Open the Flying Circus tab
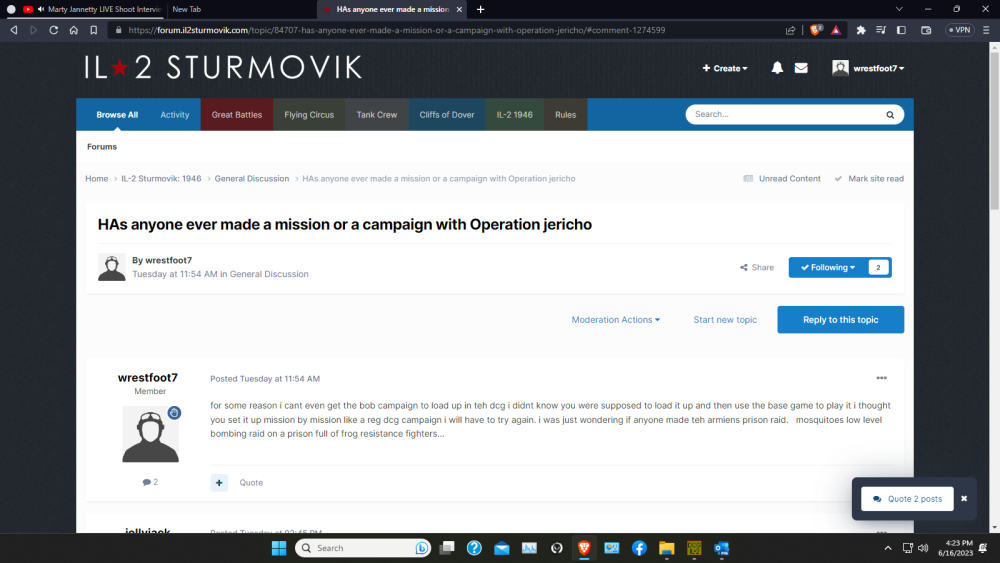The height and width of the screenshot is (563, 1000). click(309, 115)
